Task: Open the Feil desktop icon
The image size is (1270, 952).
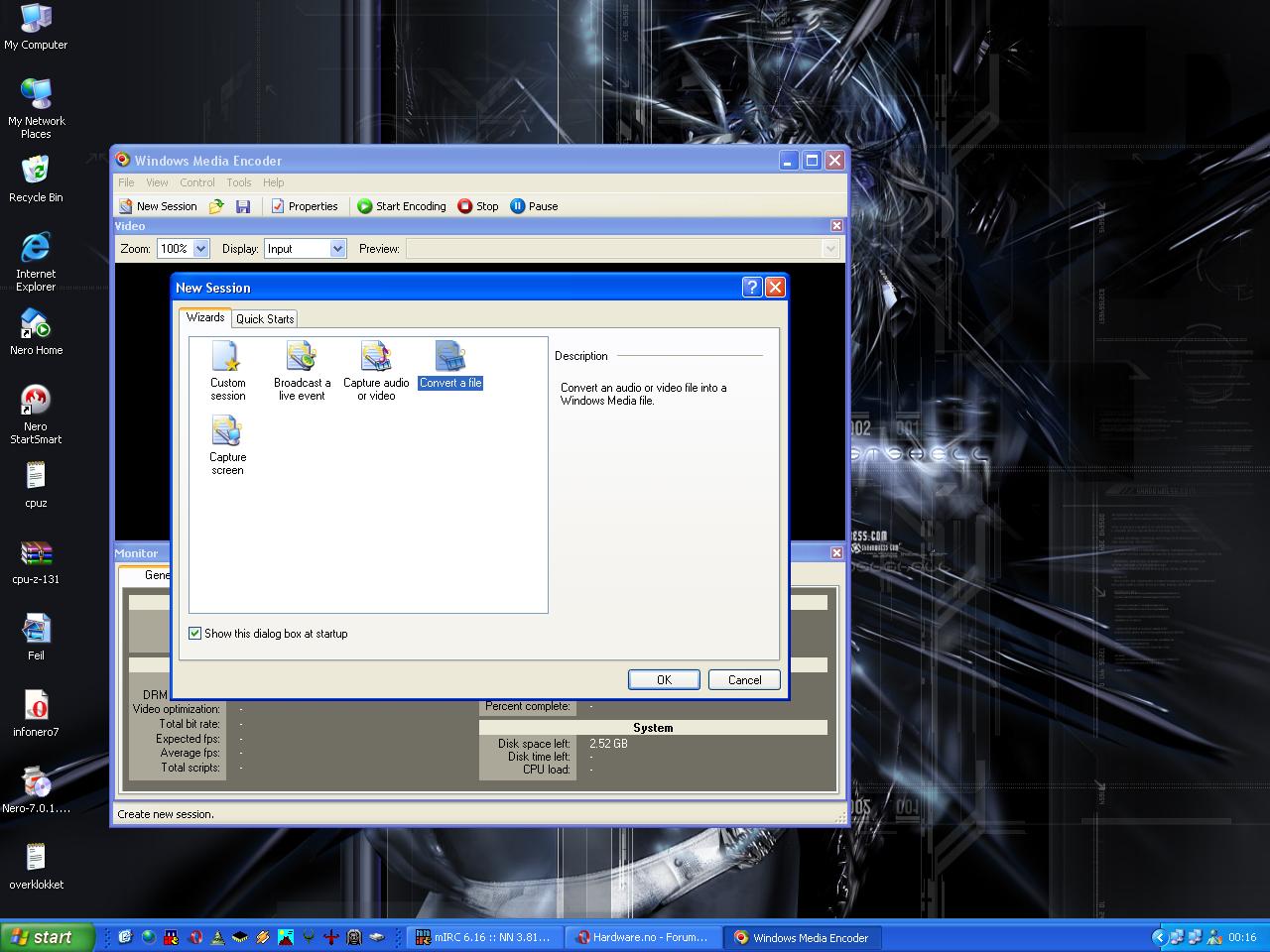Action: (36, 637)
